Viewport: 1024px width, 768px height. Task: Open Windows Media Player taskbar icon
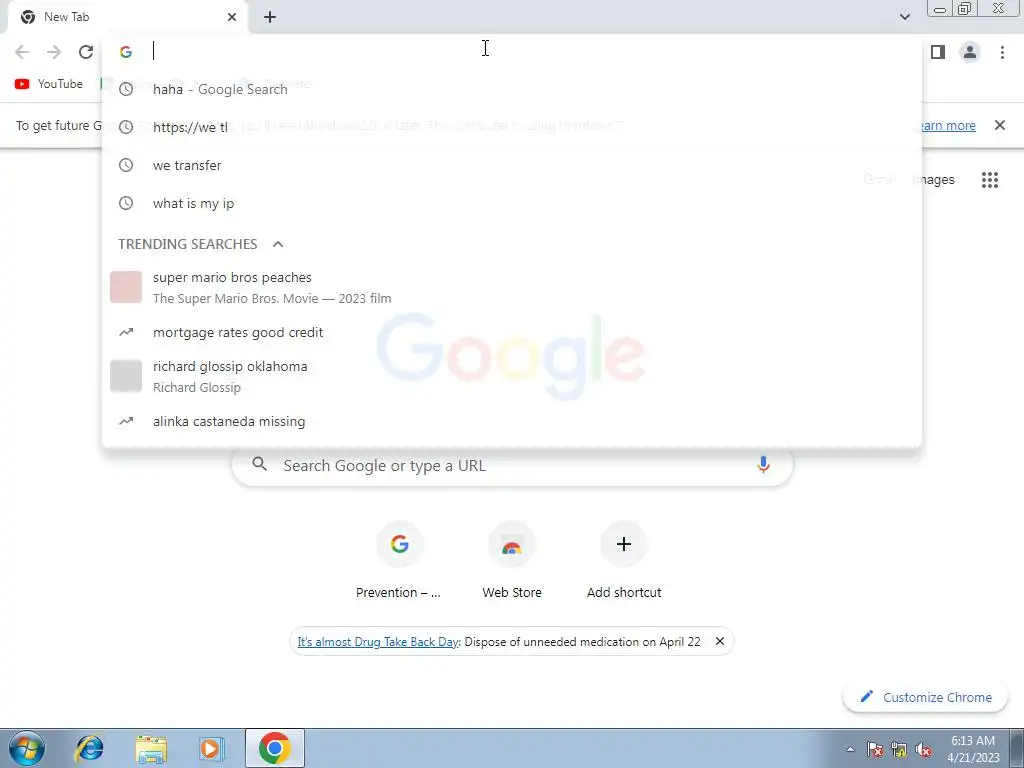tap(211, 748)
